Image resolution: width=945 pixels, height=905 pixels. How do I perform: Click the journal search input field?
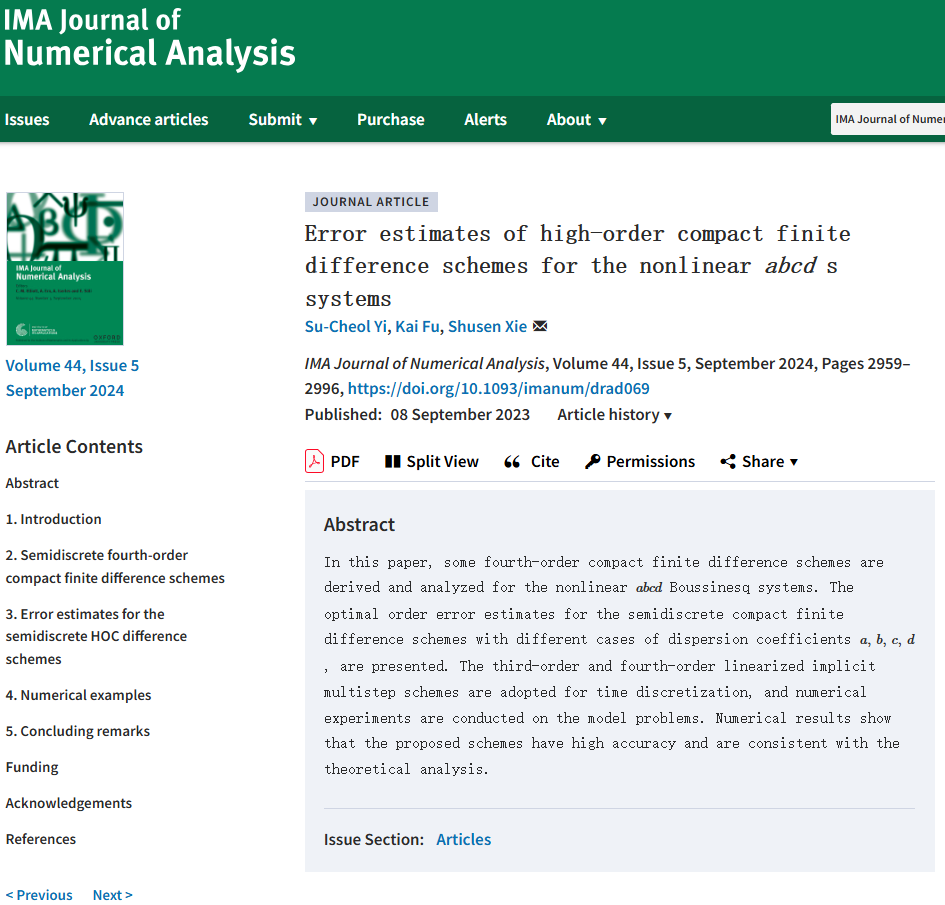pyautogui.click(x=888, y=119)
